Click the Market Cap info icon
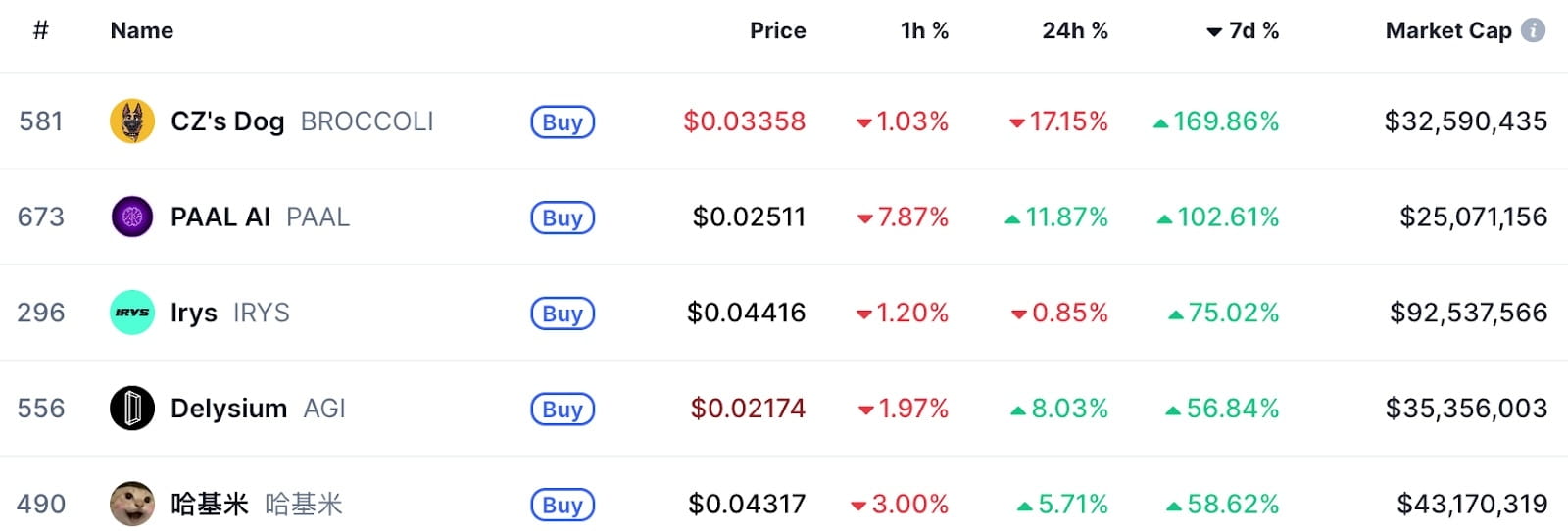1568x531 pixels. coord(1533,30)
